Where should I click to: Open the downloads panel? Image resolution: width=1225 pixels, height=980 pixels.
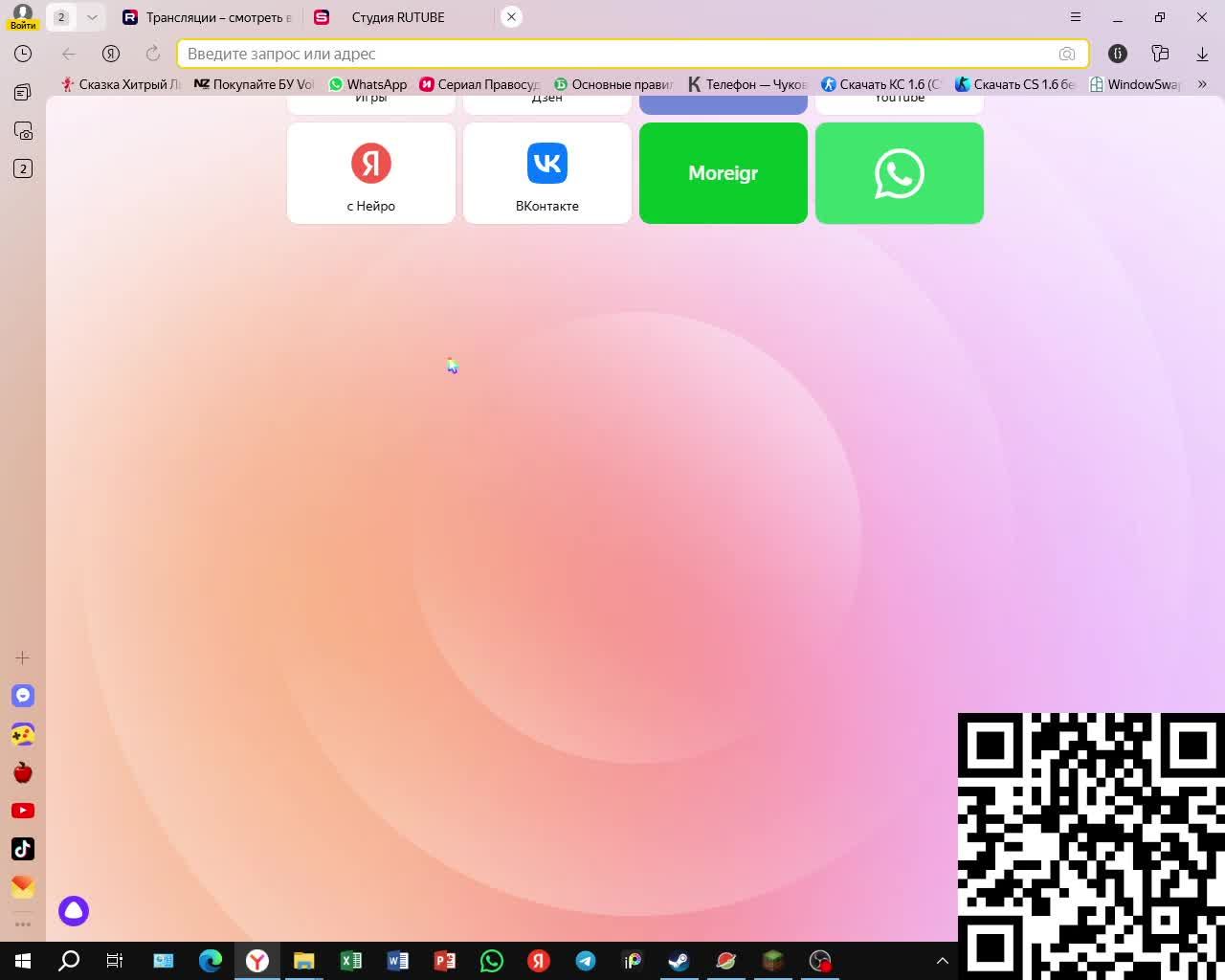point(1202,54)
